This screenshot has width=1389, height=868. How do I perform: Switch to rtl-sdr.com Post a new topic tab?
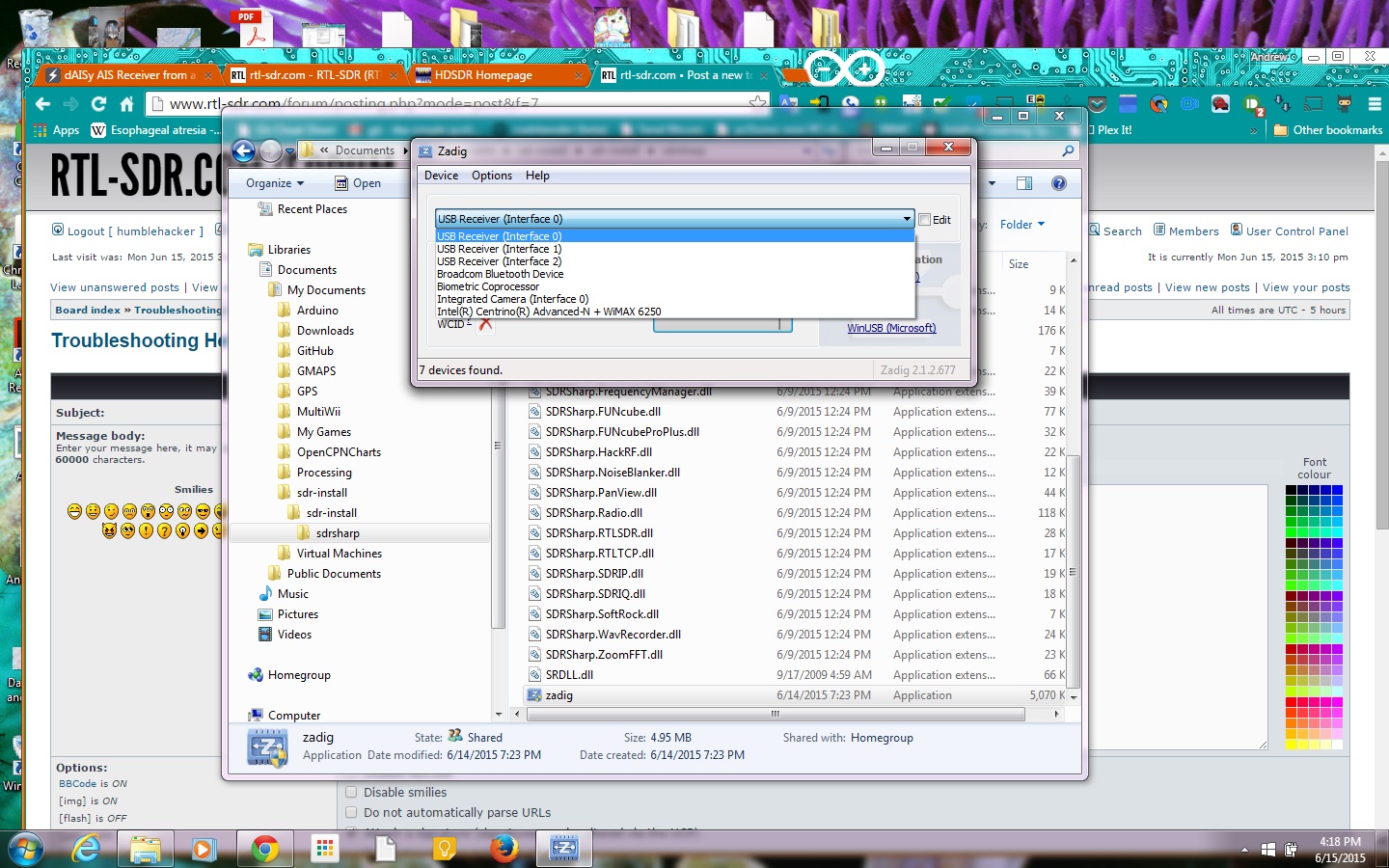click(685, 74)
